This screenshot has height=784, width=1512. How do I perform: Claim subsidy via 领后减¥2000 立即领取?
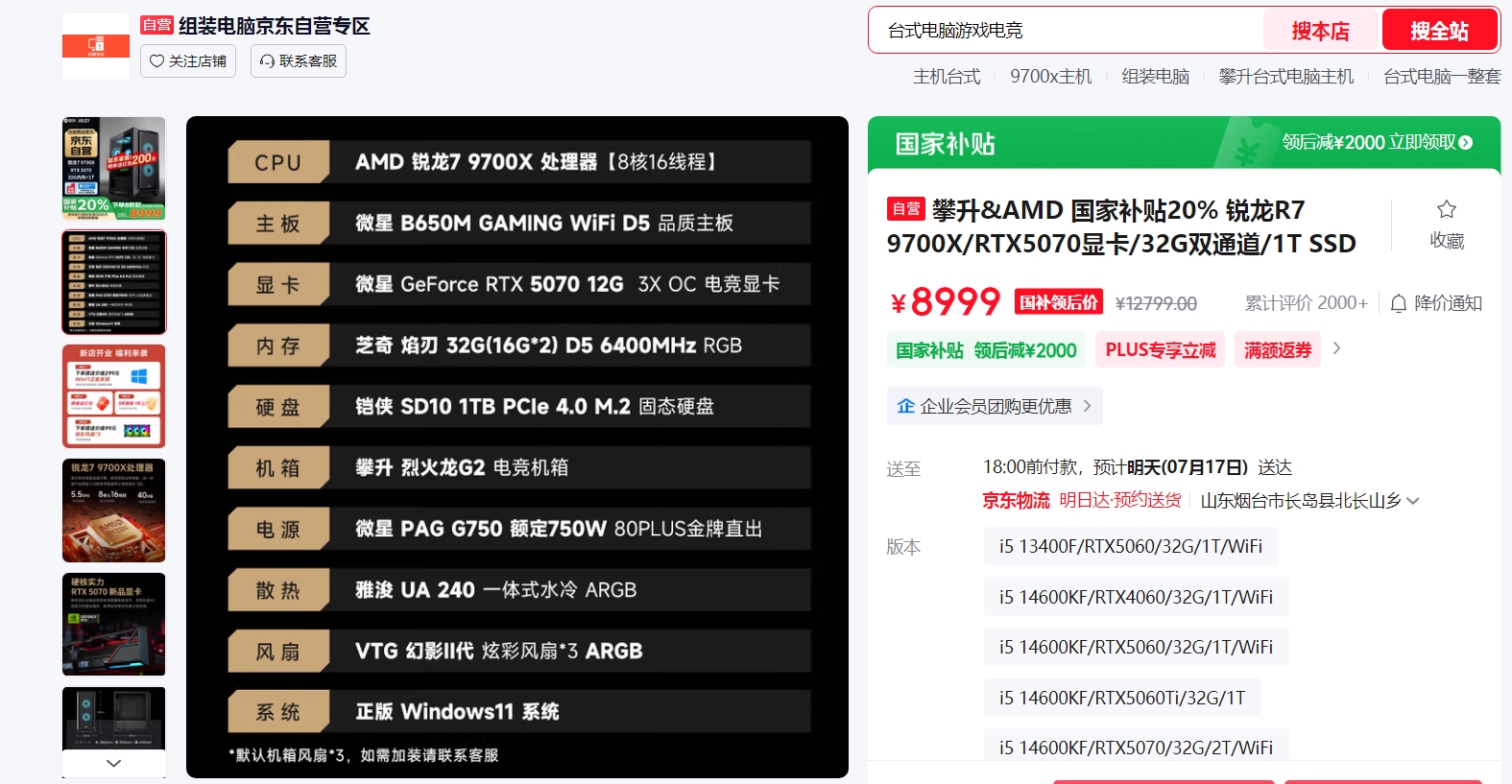point(1377,142)
